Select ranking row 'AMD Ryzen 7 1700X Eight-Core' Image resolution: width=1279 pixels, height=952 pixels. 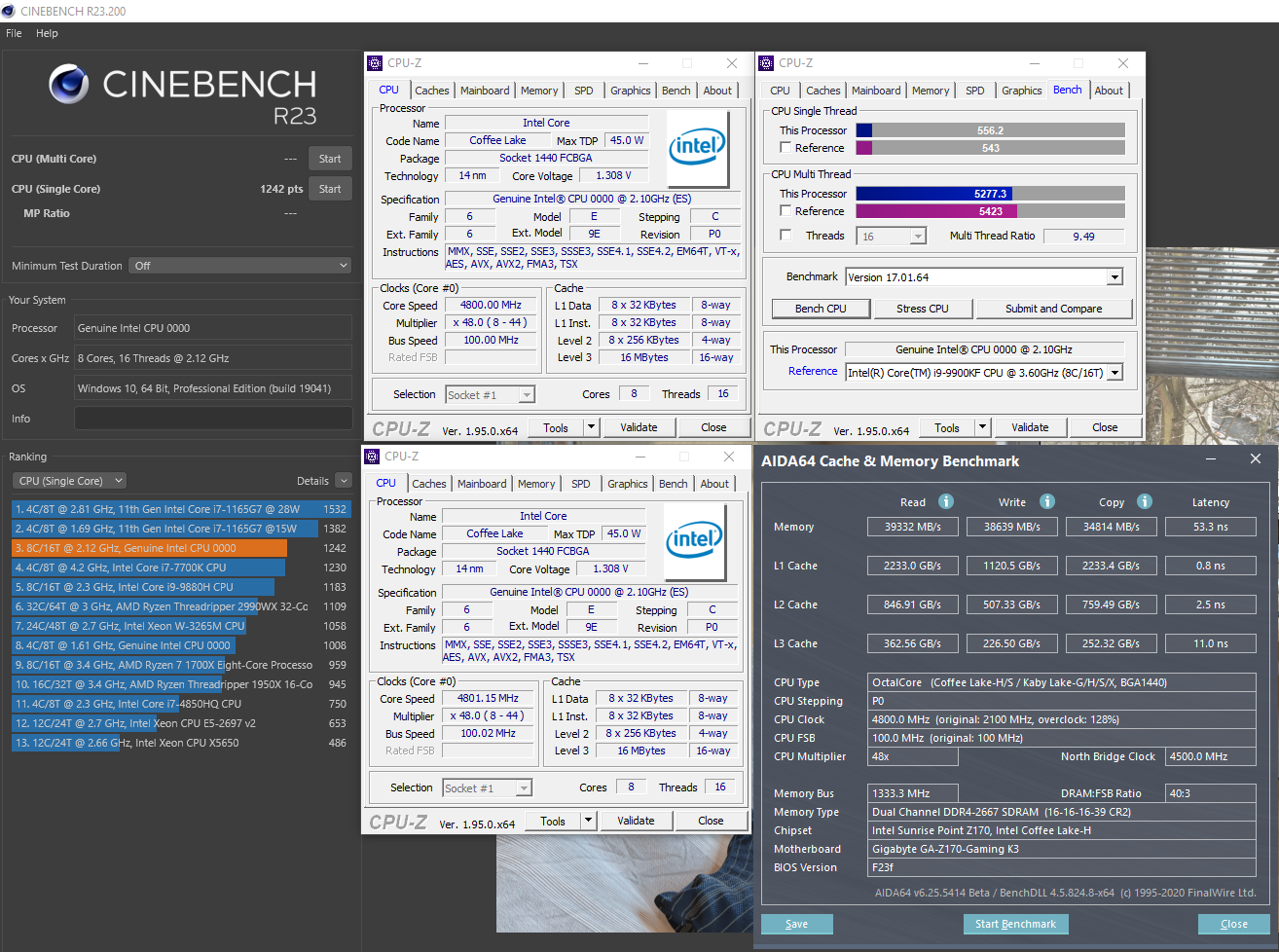pyautogui.click(x=180, y=665)
